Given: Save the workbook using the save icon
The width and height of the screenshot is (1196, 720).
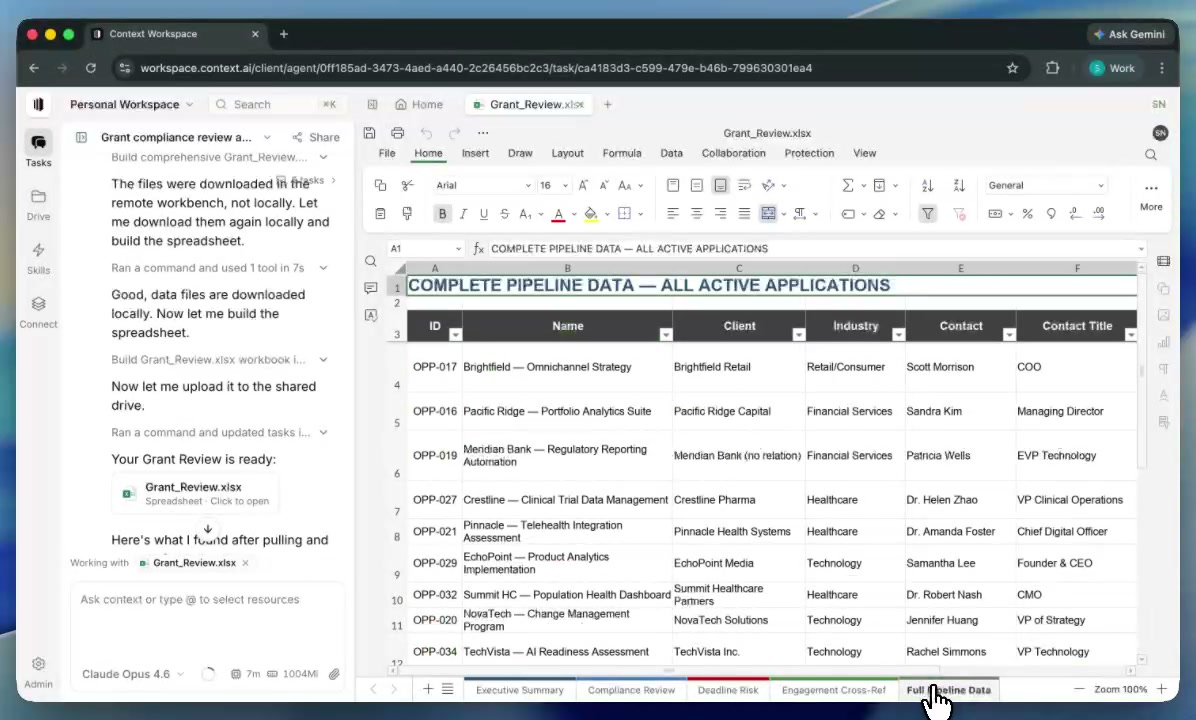Looking at the screenshot, I should pos(369,133).
